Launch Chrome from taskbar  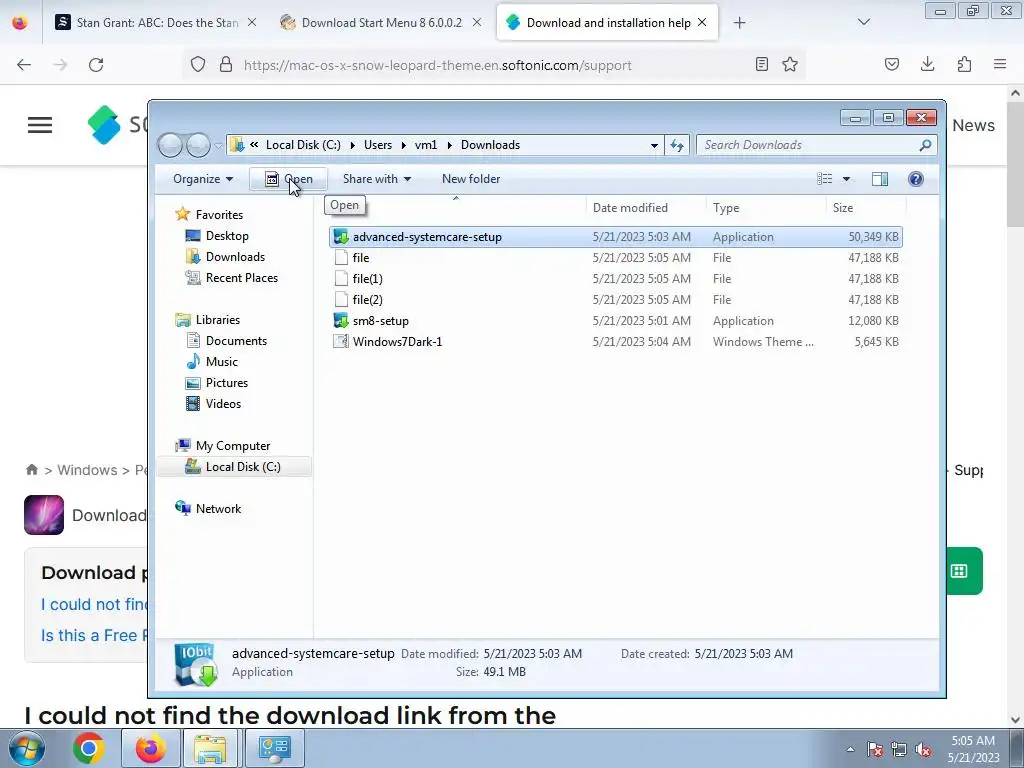point(89,748)
